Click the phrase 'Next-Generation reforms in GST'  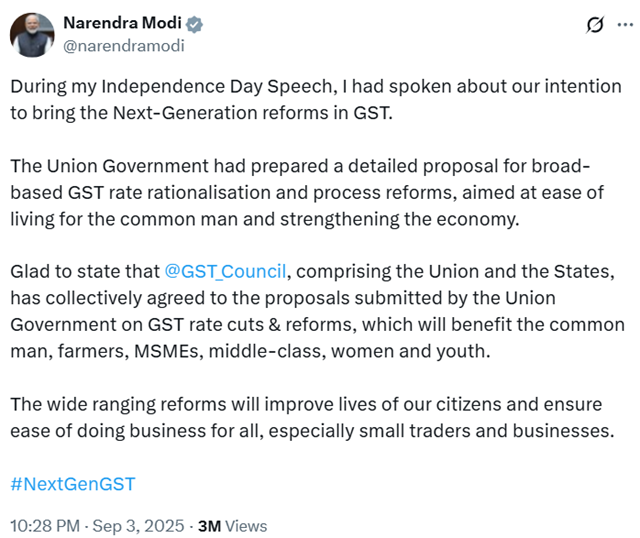pos(252,113)
